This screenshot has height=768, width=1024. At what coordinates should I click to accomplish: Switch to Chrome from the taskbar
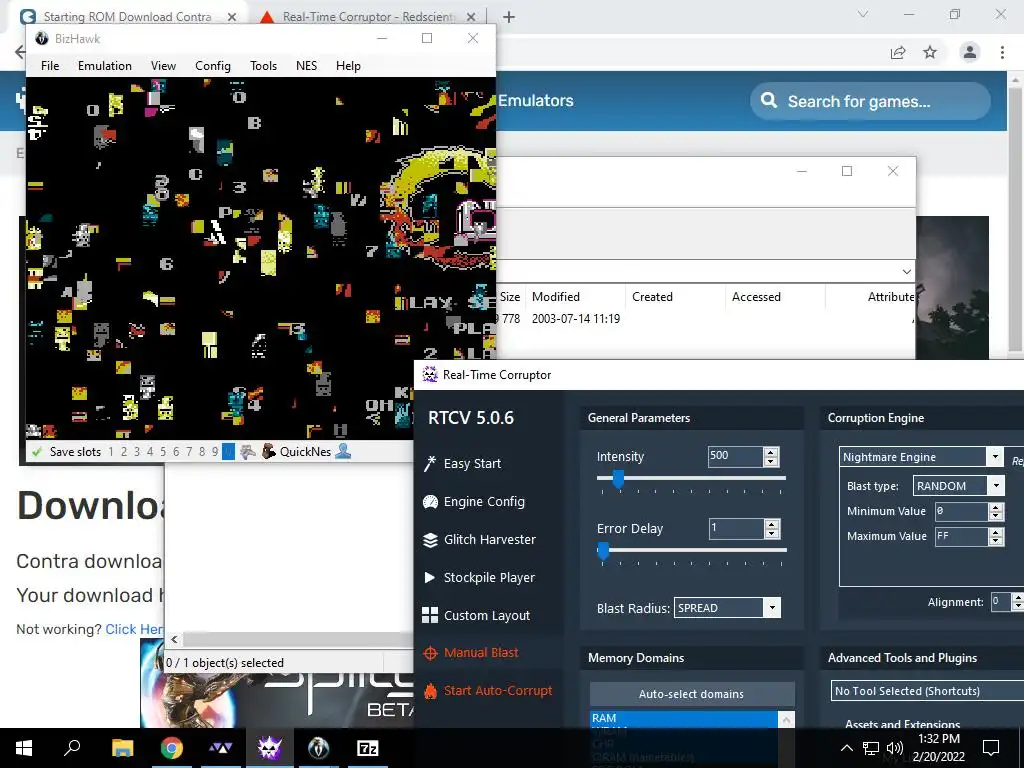pos(172,748)
